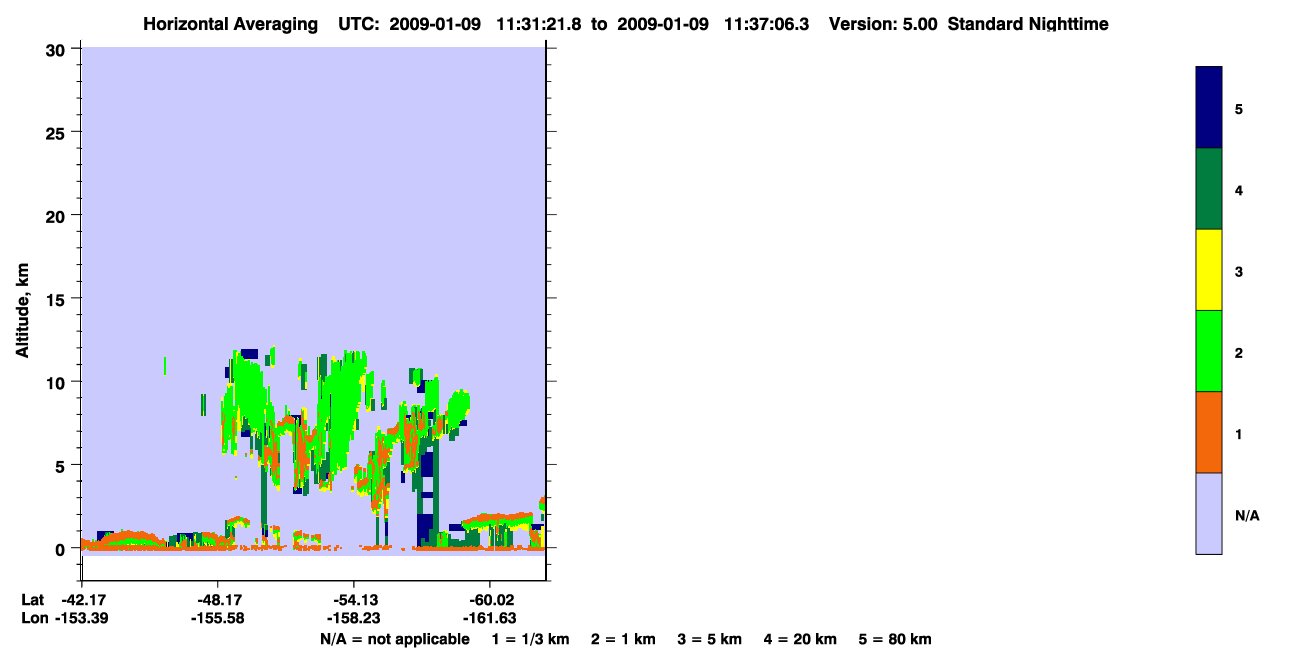
Task: Click the color bar label '3'
Action: point(1239,272)
